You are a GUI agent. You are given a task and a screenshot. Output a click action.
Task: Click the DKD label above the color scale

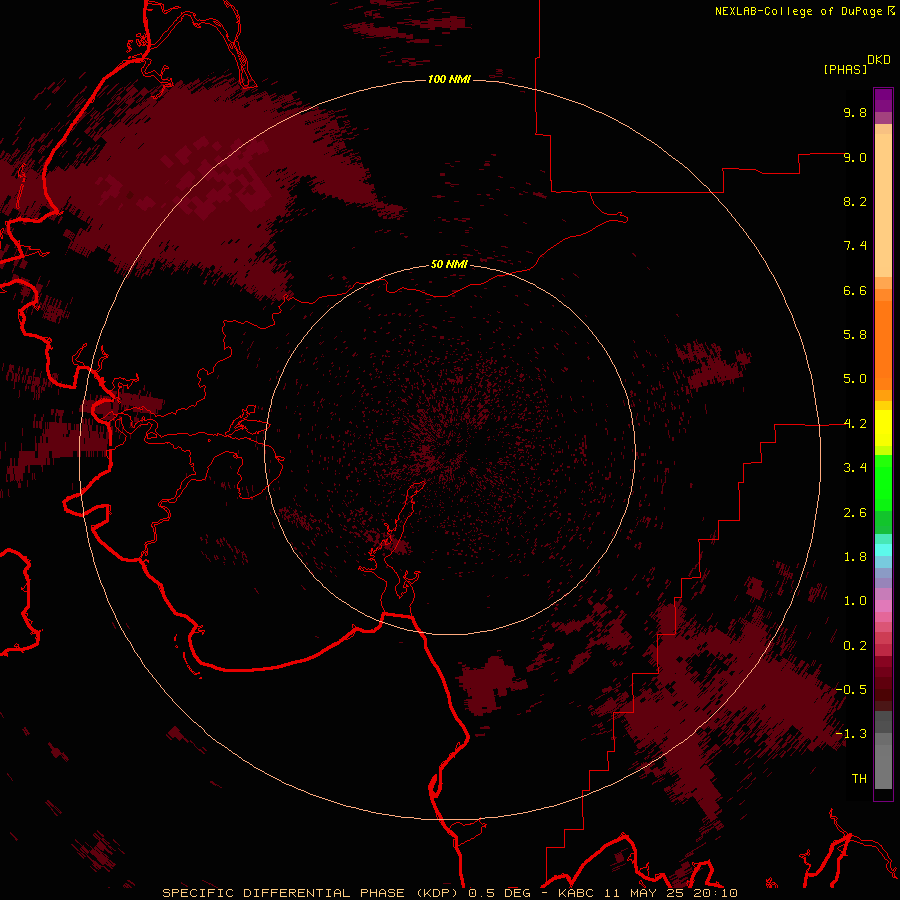tap(879, 60)
